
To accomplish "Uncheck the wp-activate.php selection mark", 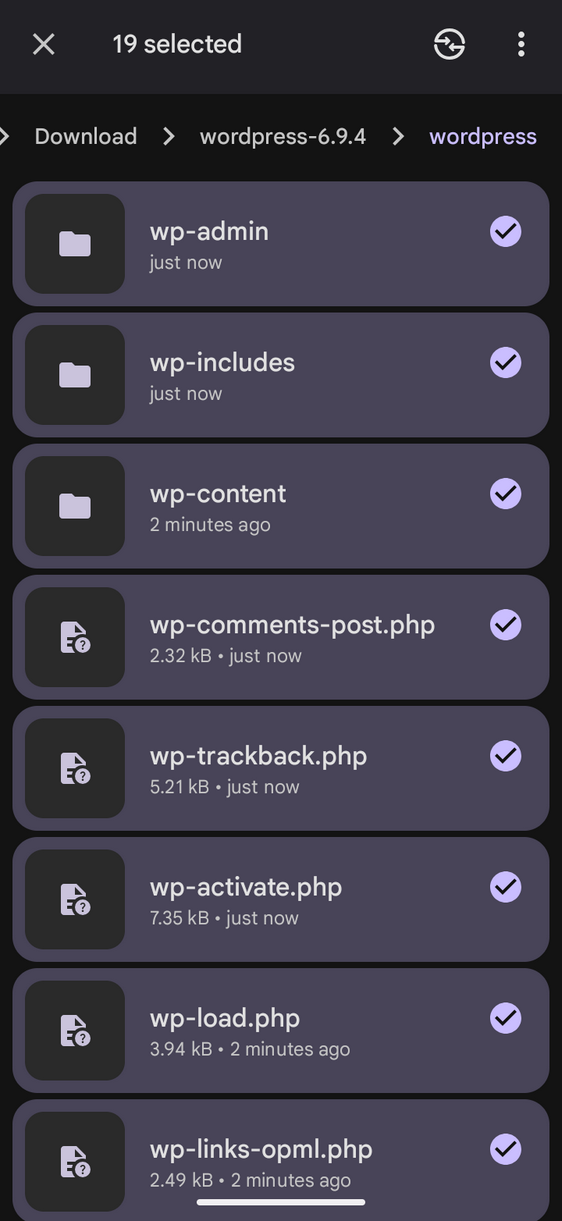I will click(506, 887).
